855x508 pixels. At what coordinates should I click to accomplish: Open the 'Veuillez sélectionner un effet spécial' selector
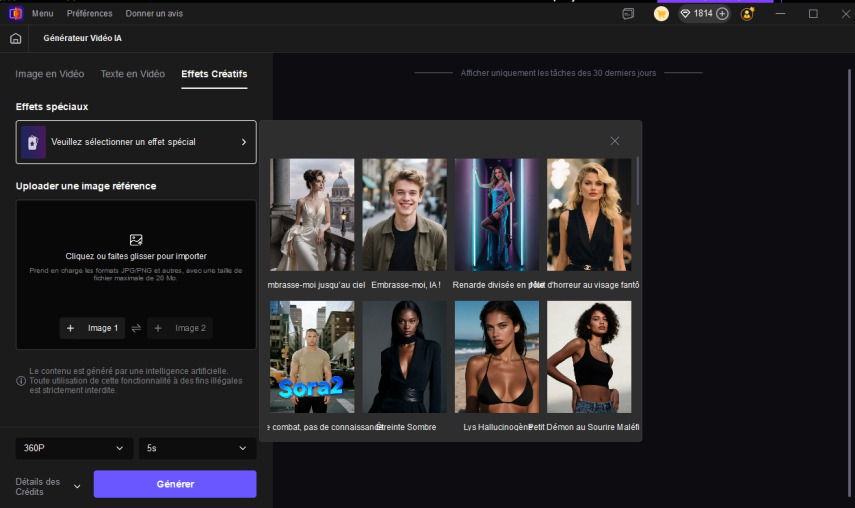point(136,142)
